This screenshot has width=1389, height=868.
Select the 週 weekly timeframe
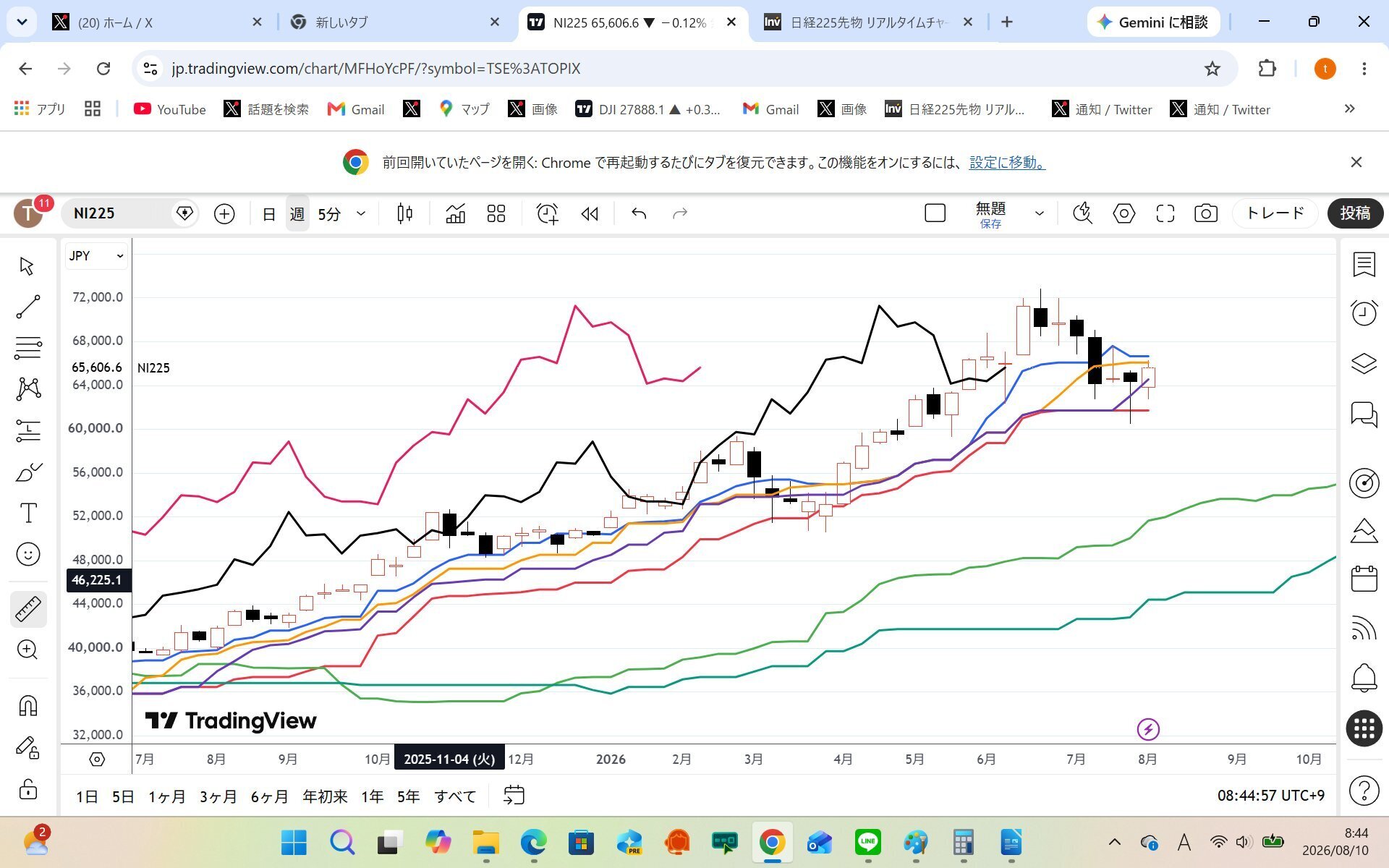pyautogui.click(x=297, y=213)
